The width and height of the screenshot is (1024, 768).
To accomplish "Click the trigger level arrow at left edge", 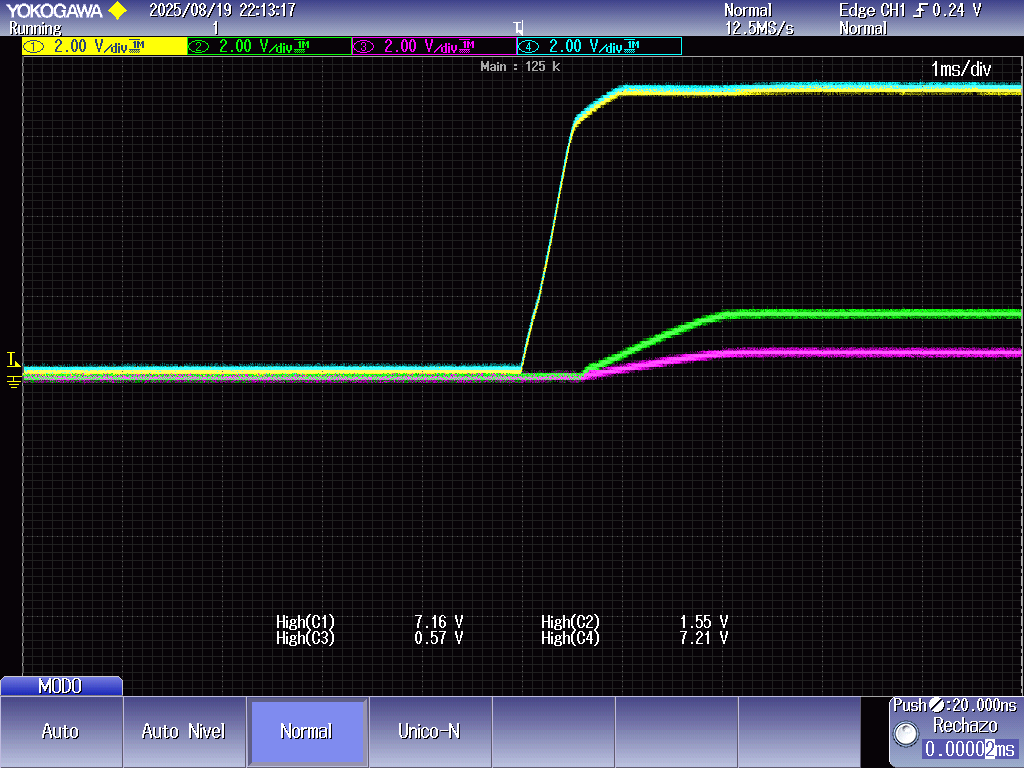I will (12, 359).
